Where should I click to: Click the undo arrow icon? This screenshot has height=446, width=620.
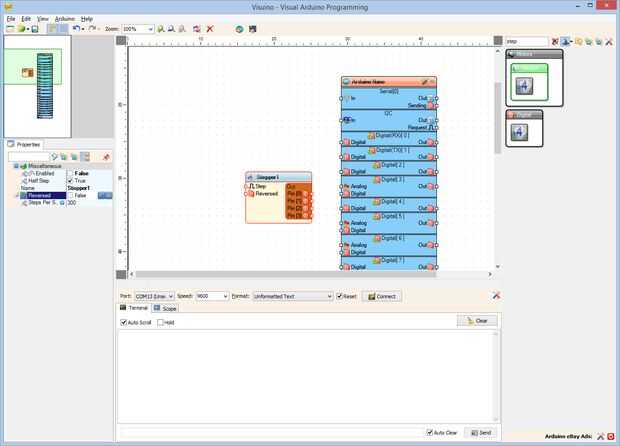(x=76, y=28)
